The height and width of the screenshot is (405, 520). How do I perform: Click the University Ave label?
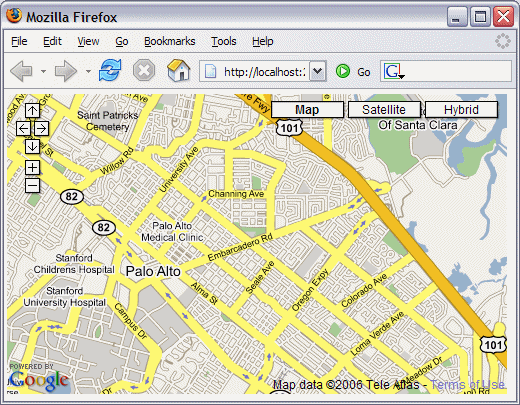point(179,169)
